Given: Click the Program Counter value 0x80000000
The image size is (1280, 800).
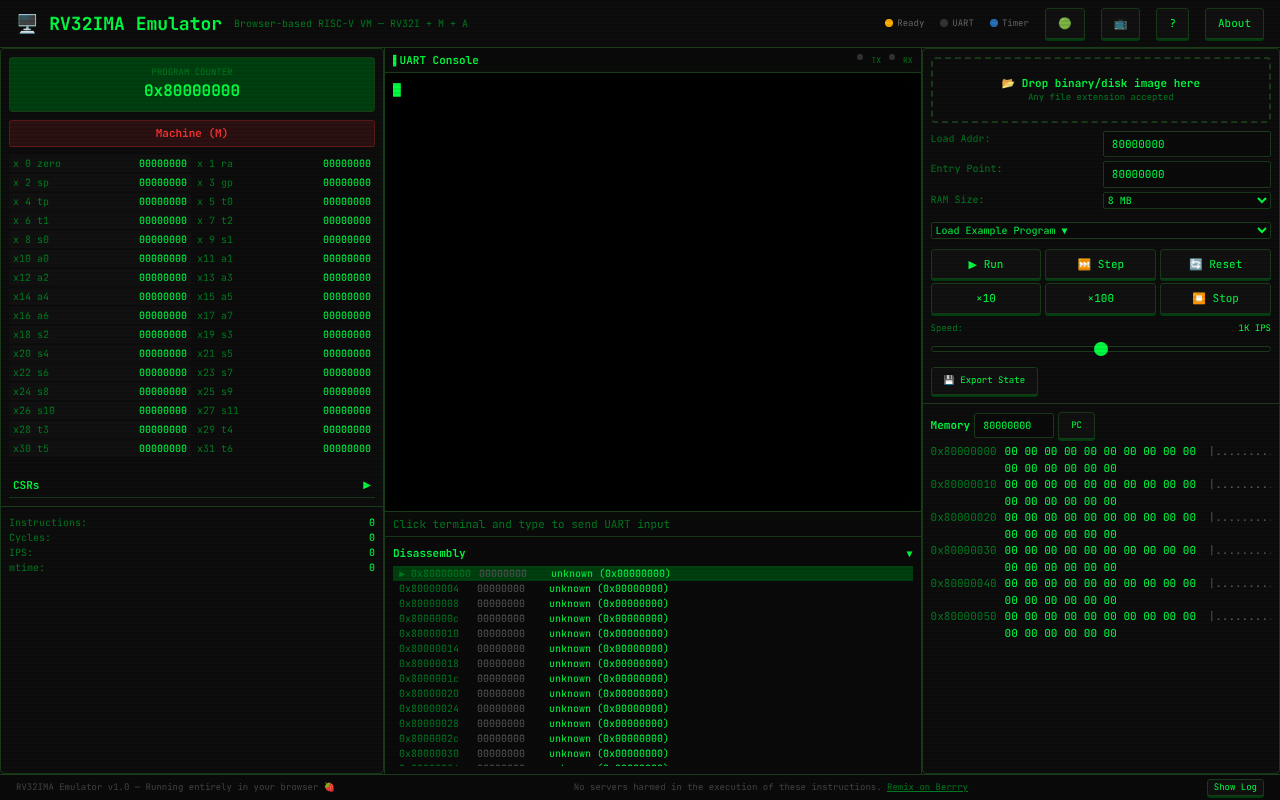Looking at the screenshot, I should pyautogui.click(x=192, y=91).
